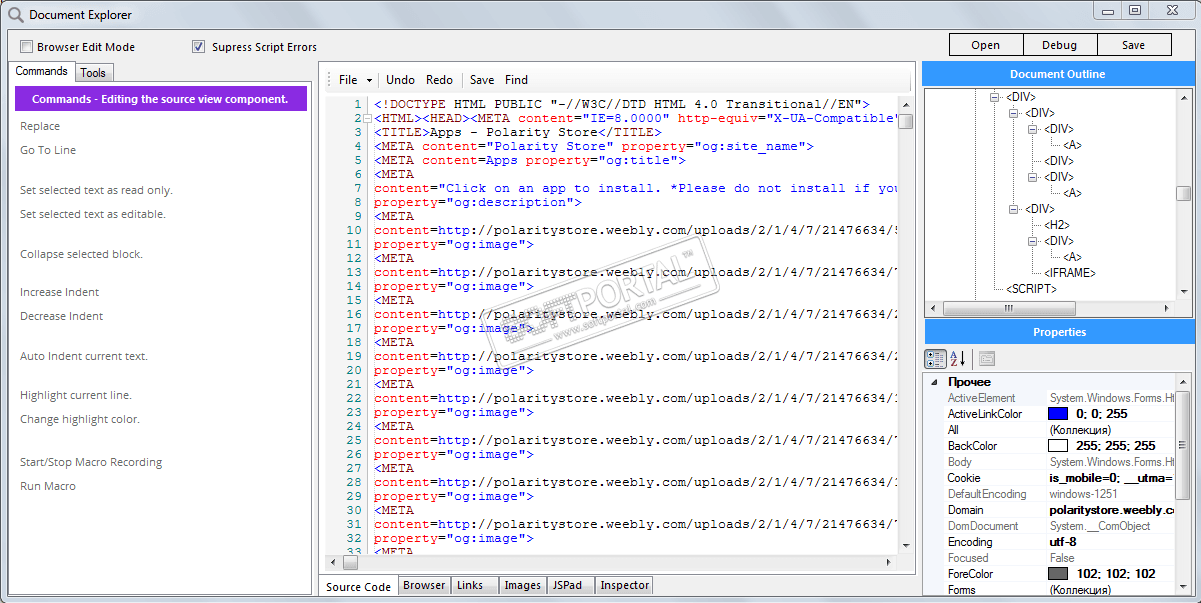The height and width of the screenshot is (603, 1201).
Task: Click 'Collapse selected block.' command
Action: pyautogui.click(x=81, y=254)
